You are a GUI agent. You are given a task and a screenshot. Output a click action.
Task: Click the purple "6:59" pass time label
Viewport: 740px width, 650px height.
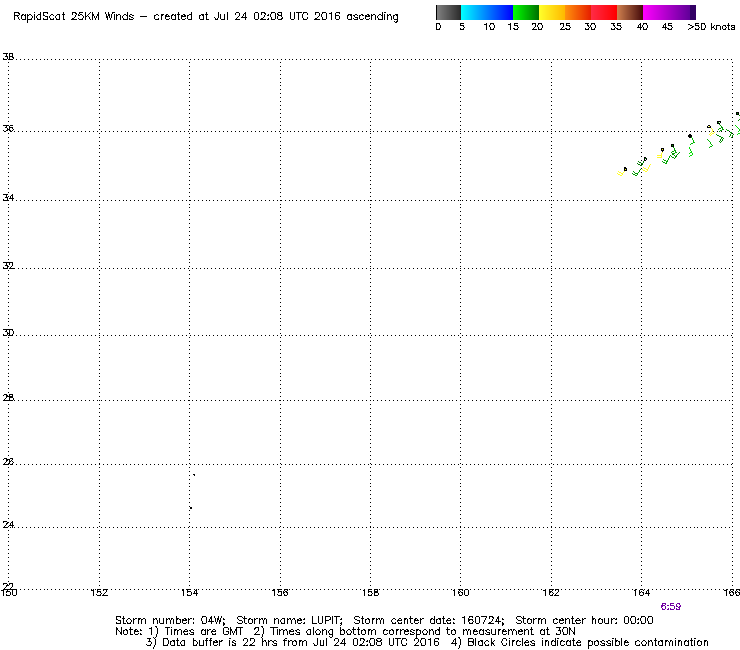[671, 607]
